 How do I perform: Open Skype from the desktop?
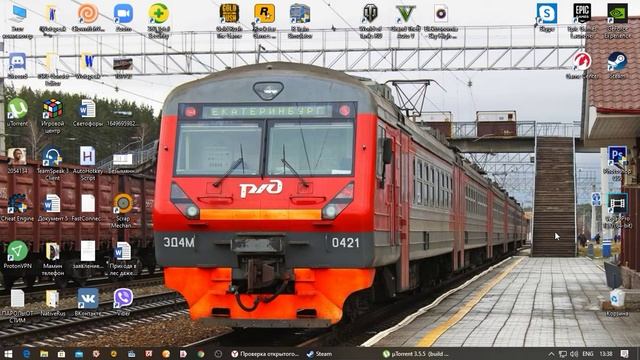pos(547,14)
